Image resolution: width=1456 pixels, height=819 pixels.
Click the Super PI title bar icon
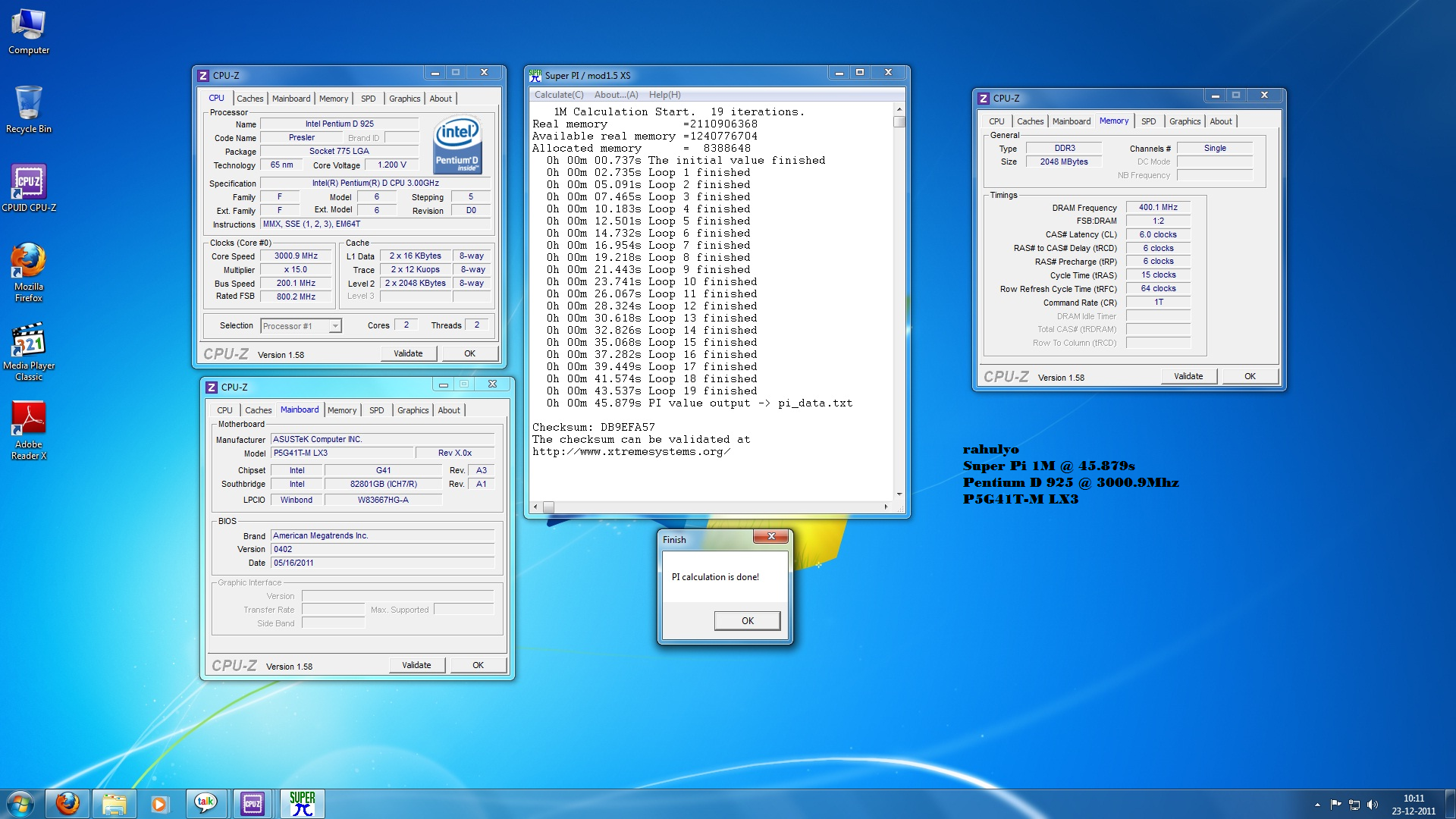pyautogui.click(x=535, y=76)
